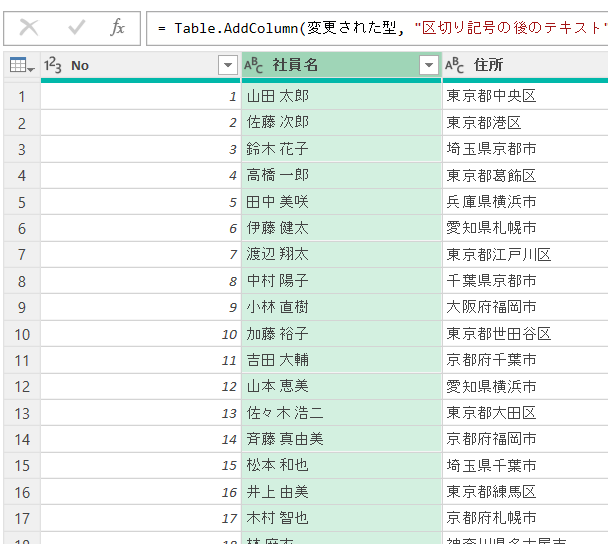Confirm the formula with checkmark icon
This screenshot has height=544, width=608.
click(x=76, y=27)
